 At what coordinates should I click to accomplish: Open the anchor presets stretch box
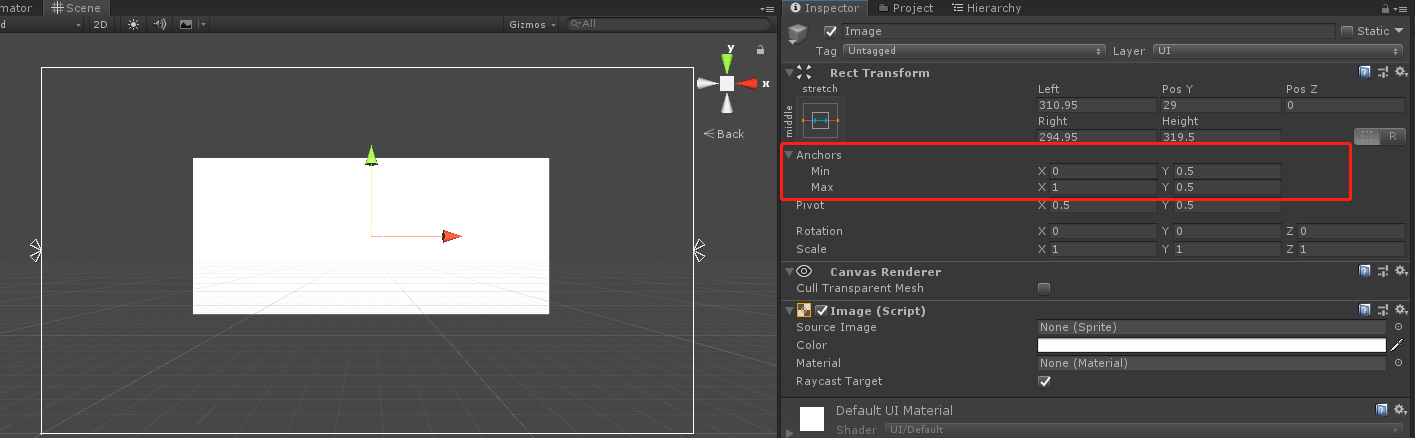(821, 120)
